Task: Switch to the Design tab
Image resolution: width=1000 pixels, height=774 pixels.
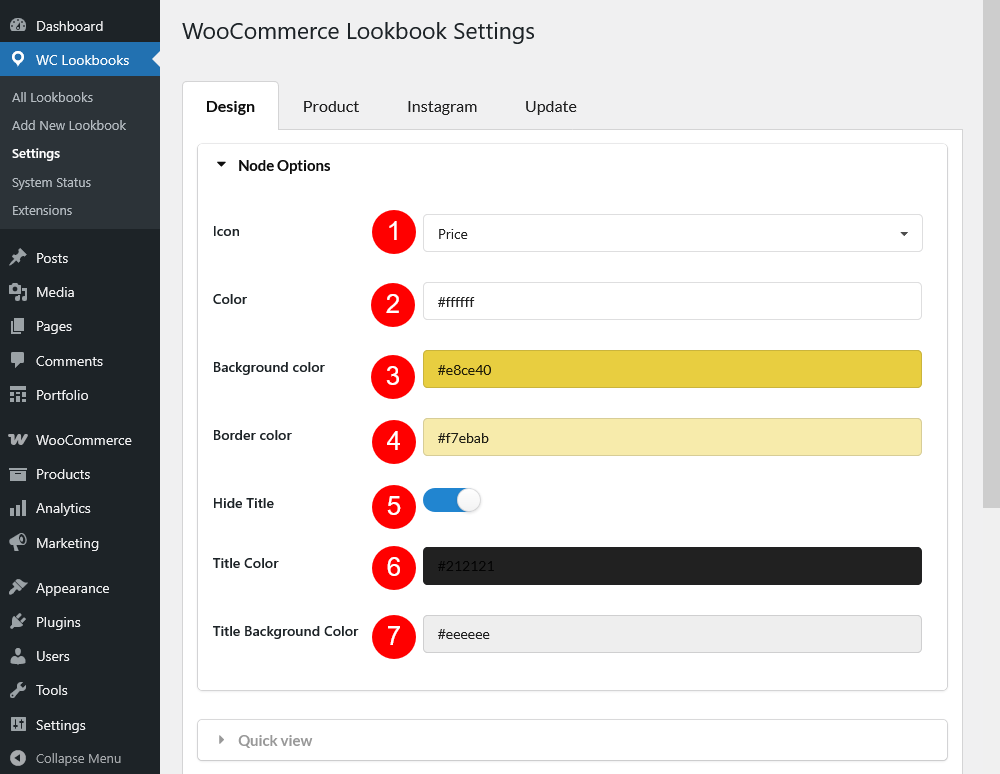Action: click(230, 106)
